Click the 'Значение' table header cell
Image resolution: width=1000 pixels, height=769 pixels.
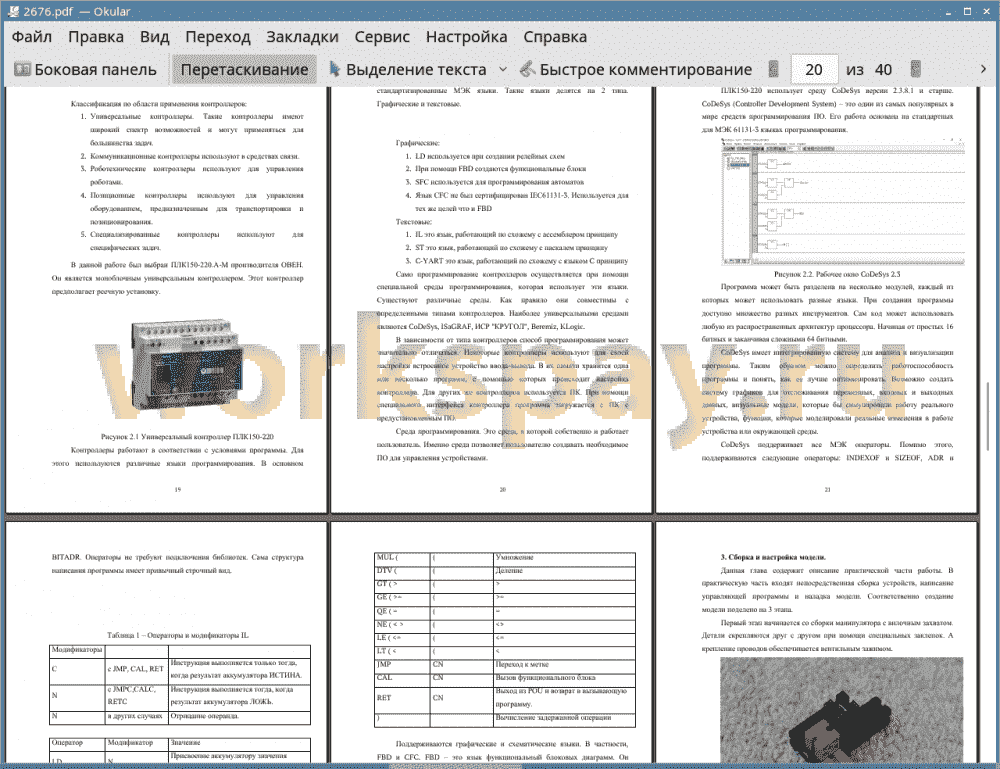[239, 743]
